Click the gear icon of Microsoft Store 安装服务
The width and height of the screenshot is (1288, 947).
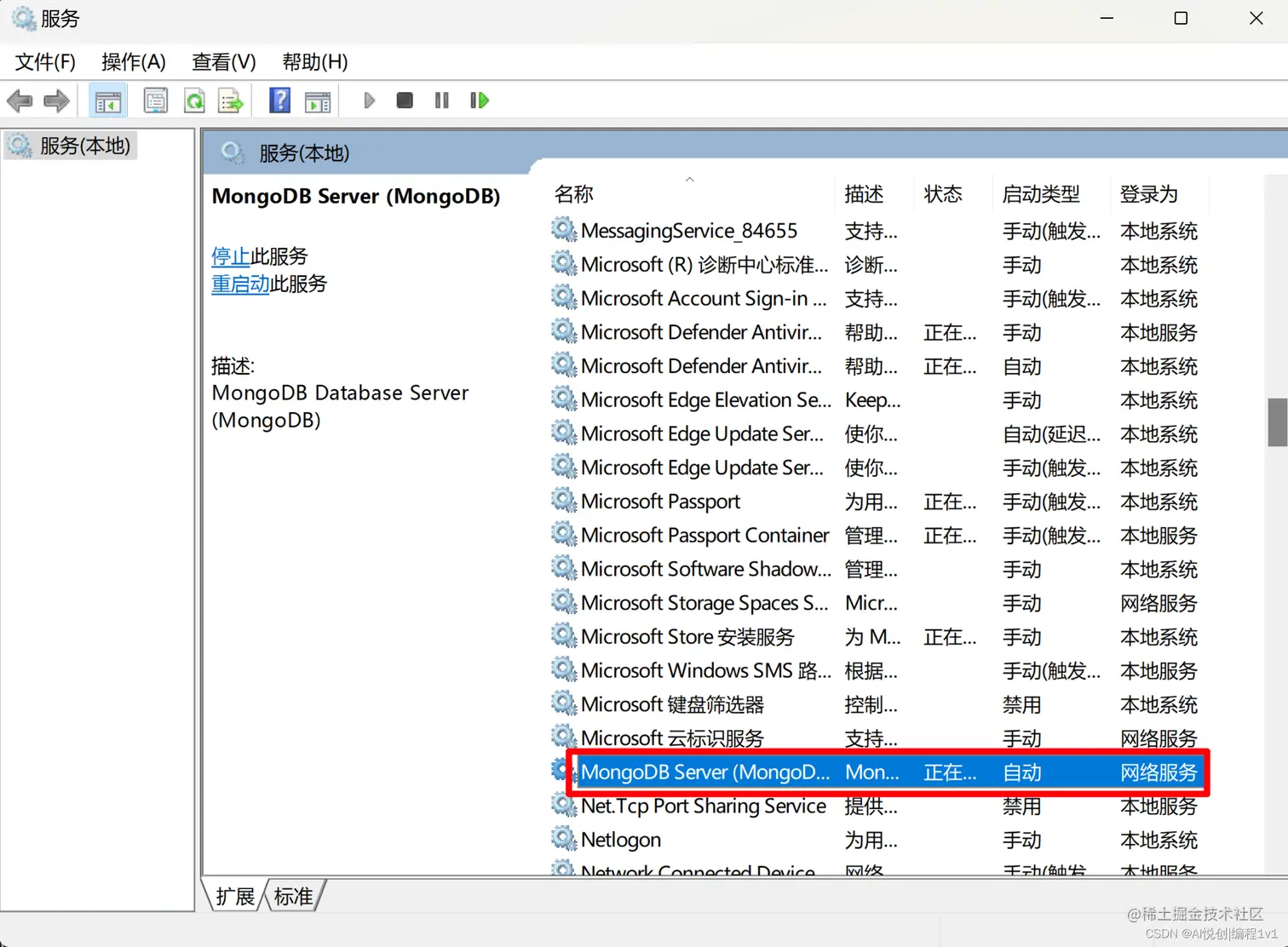pos(564,635)
